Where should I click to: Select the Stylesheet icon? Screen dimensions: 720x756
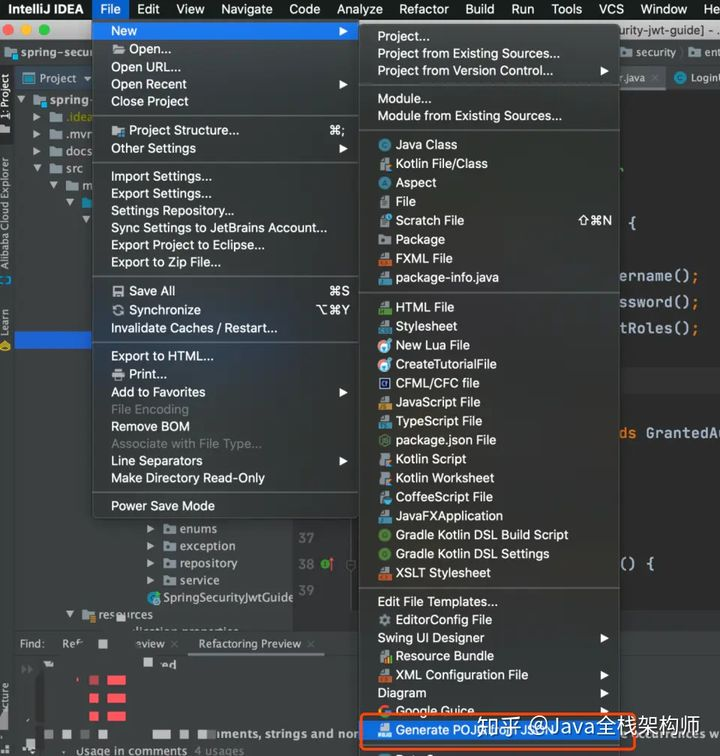[384, 326]
